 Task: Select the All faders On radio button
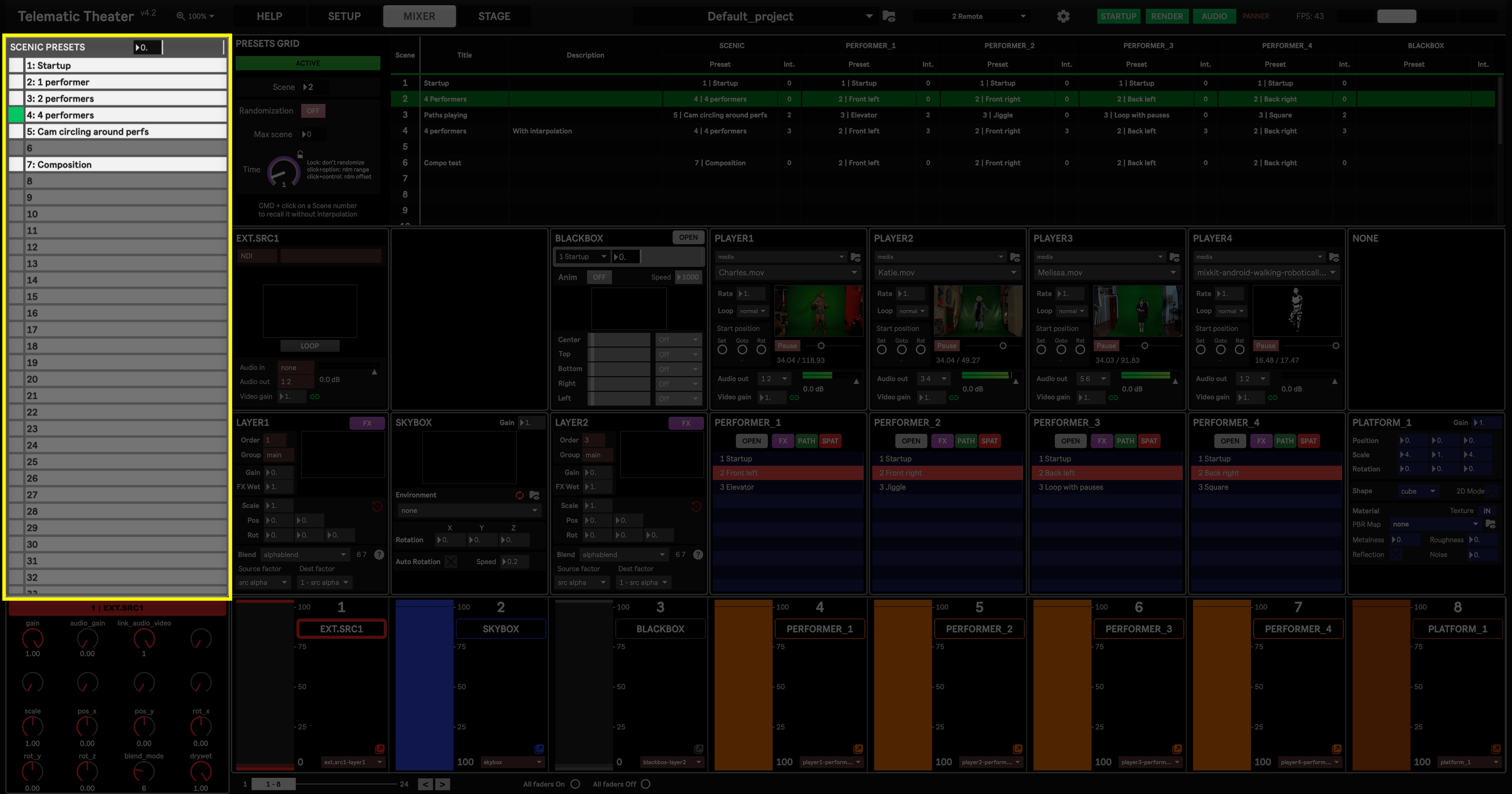(x=575, y=784)
